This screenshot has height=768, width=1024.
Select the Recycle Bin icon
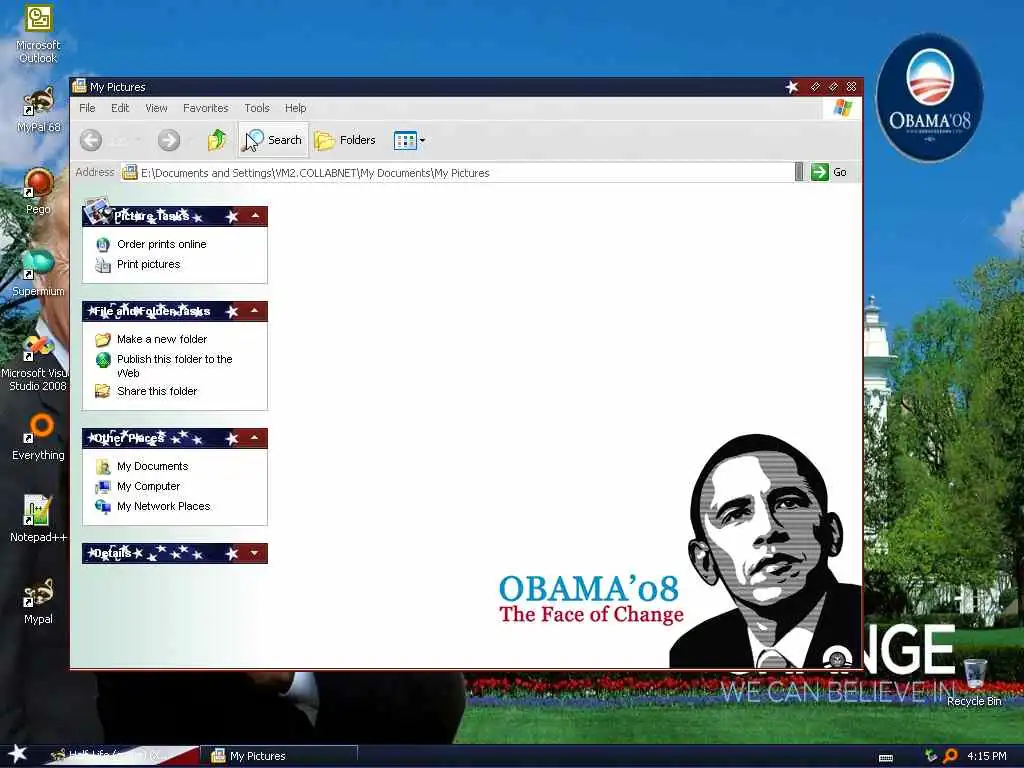[974, 682]
